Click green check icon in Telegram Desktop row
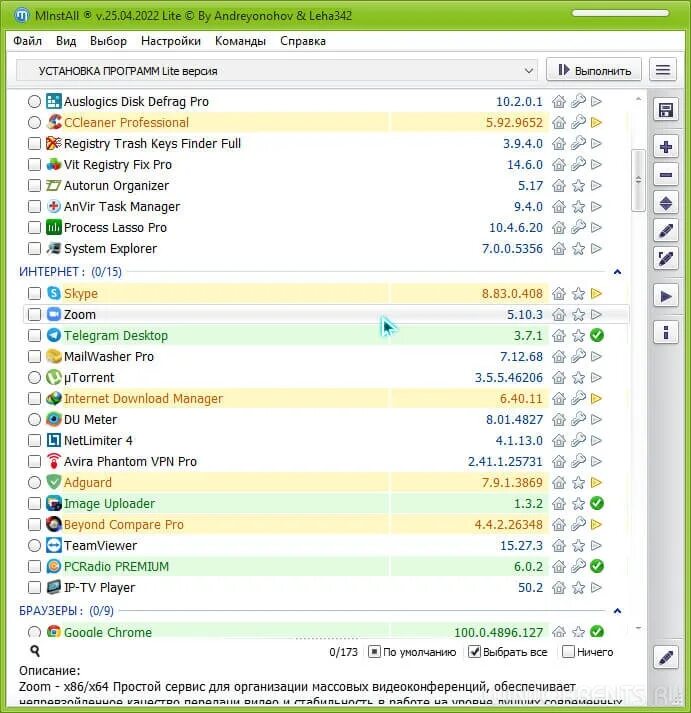 [596, 336]
